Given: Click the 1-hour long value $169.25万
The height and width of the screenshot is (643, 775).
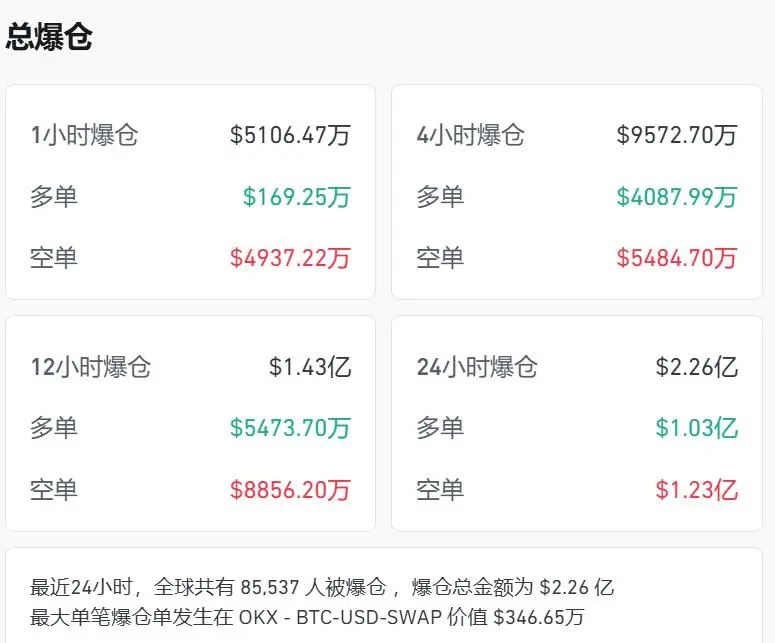Looking at the screenshot, I should tap(296, 196).
